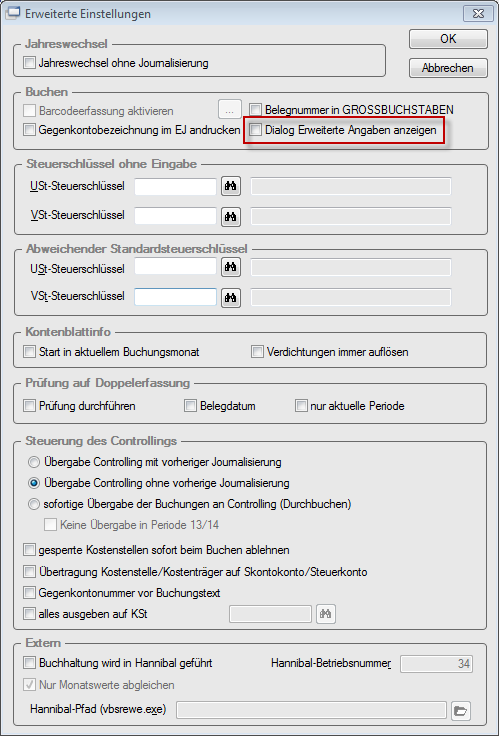Click the window icon in the title bar
The height and width of the screenshot is (736, 499).
click(12, 13)
